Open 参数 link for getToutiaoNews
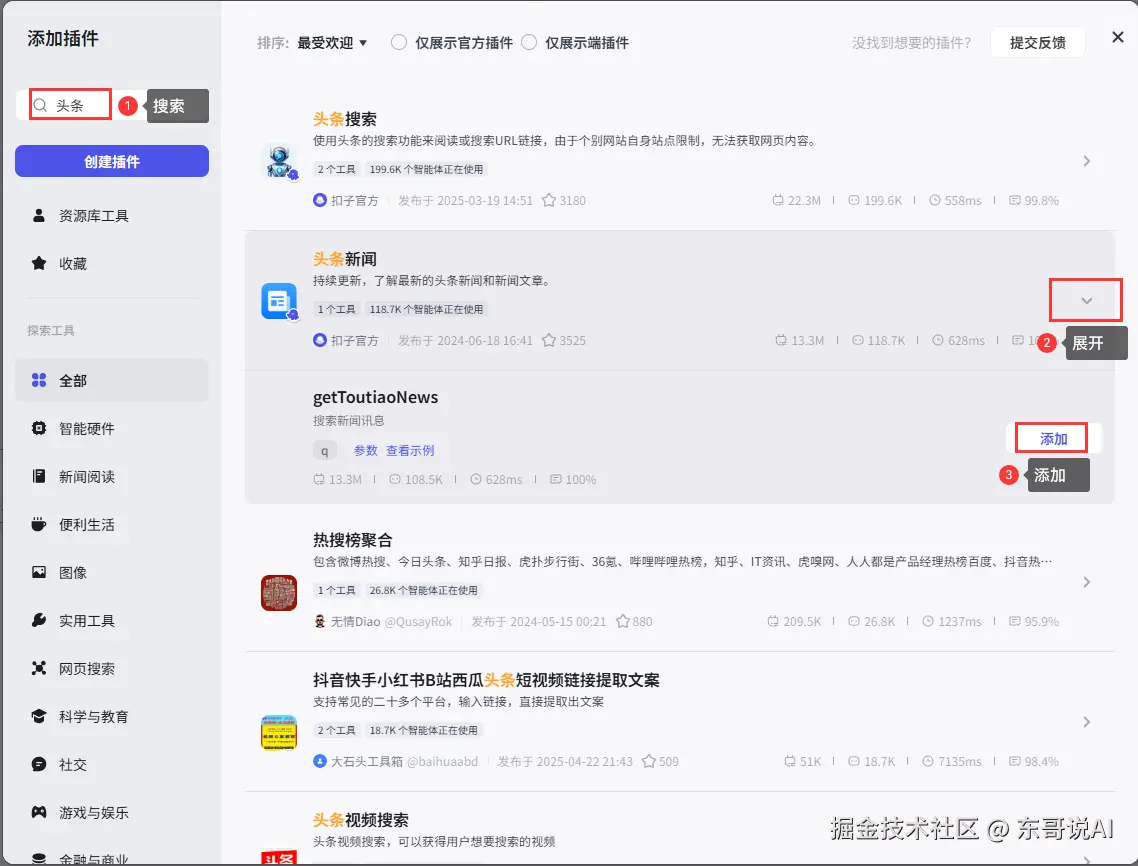1138x866 pixels. click(x=365, y=450)
